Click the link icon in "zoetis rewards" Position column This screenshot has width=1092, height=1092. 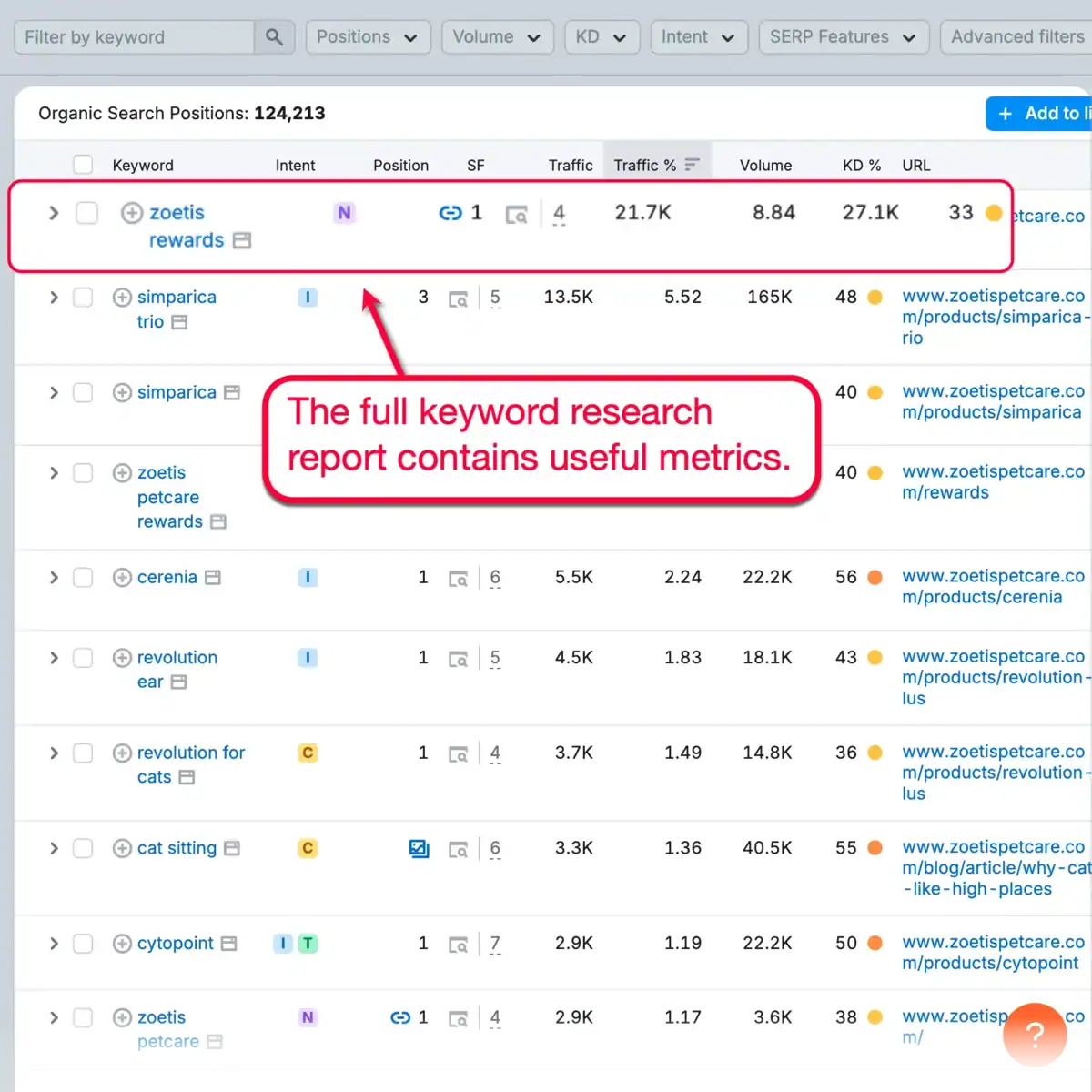[x=450, y=212]
